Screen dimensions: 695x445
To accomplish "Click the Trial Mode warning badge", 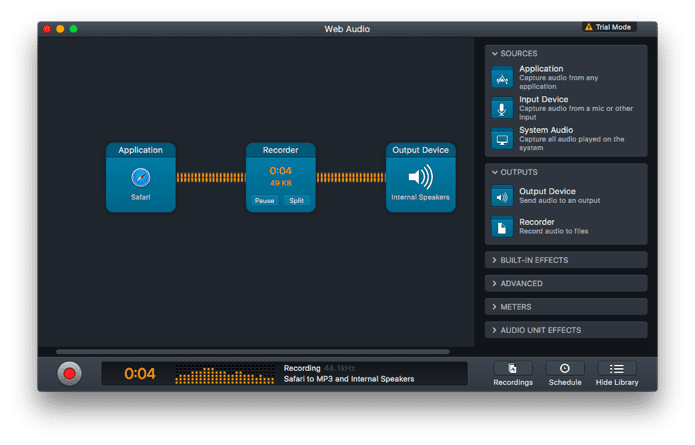I will click(x=609, y=27).
